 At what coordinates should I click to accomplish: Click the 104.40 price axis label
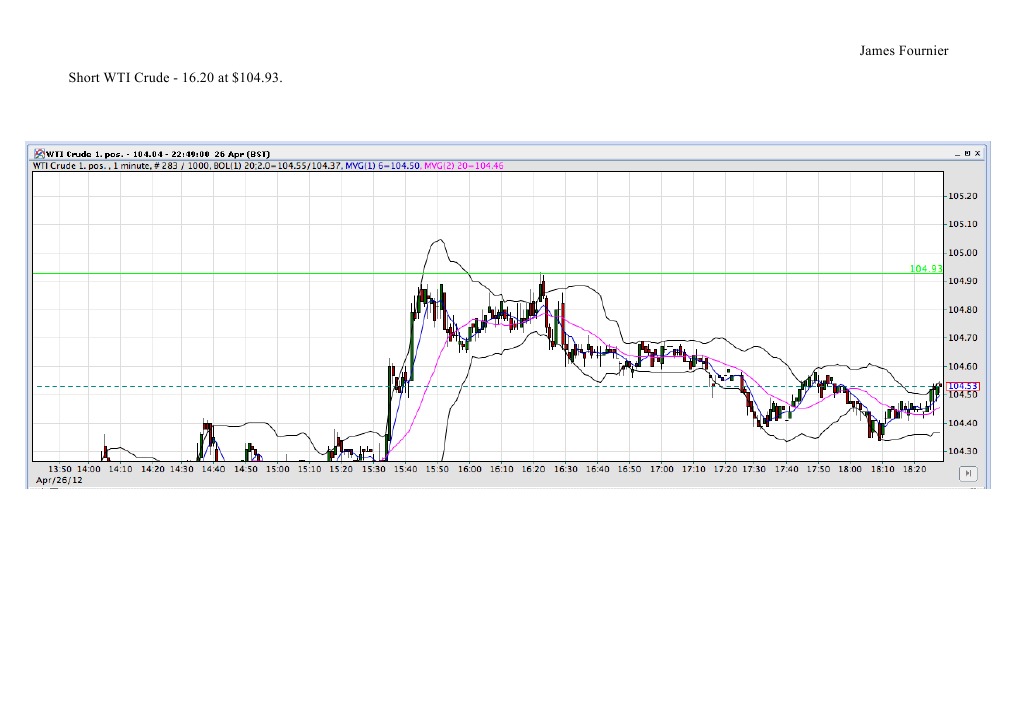pyautogui.click(x=963, y=423)
